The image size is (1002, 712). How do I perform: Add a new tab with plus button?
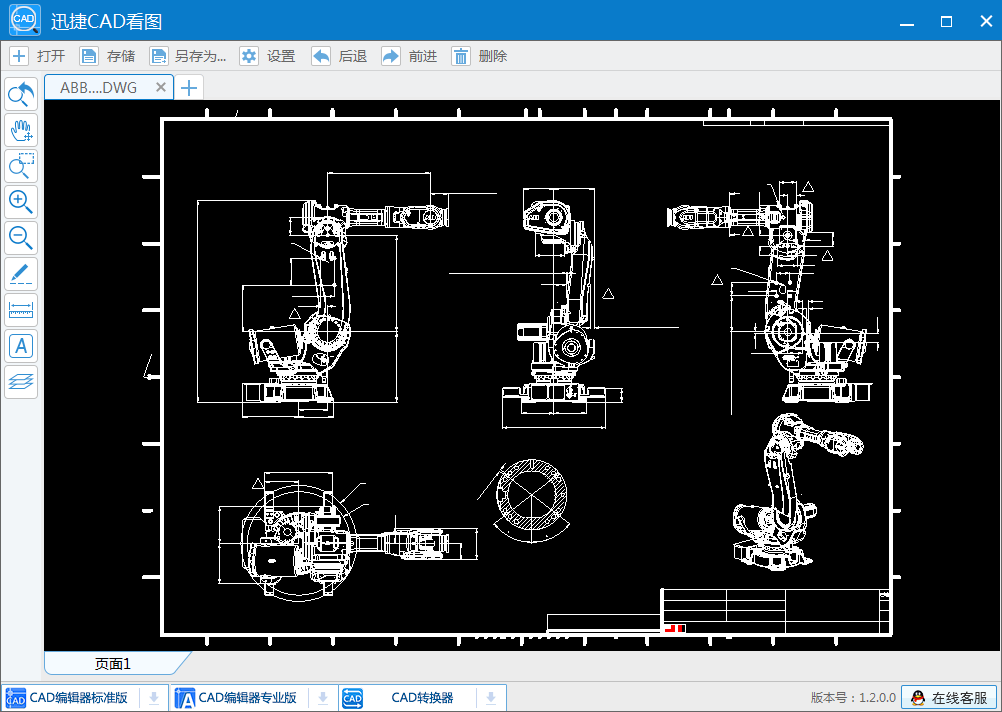[x=189, y=88]
